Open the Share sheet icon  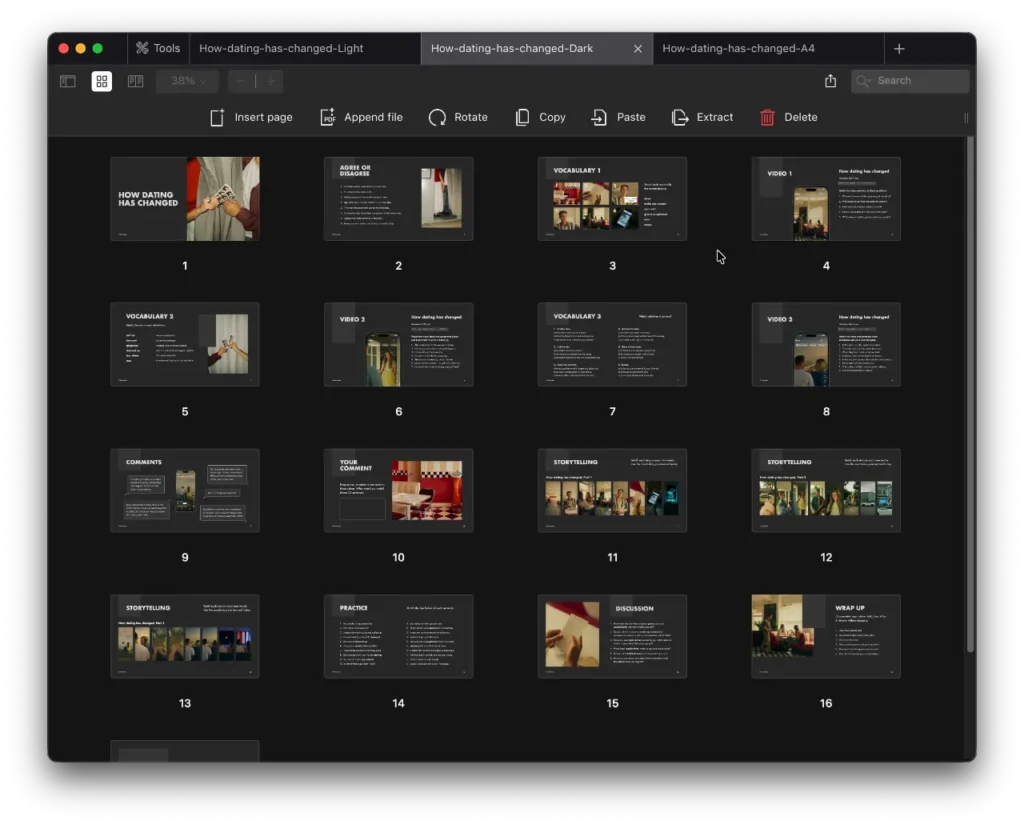[x=830, y=80]
